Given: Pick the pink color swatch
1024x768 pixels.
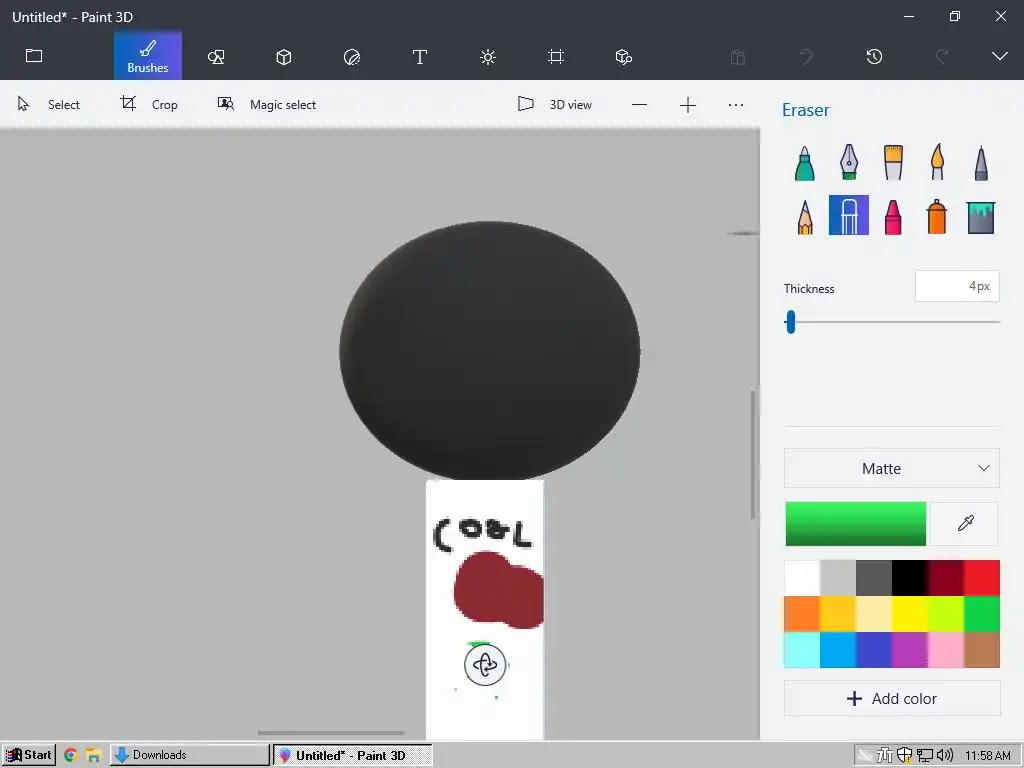Looking at the screenshot, I should (946, 650).
